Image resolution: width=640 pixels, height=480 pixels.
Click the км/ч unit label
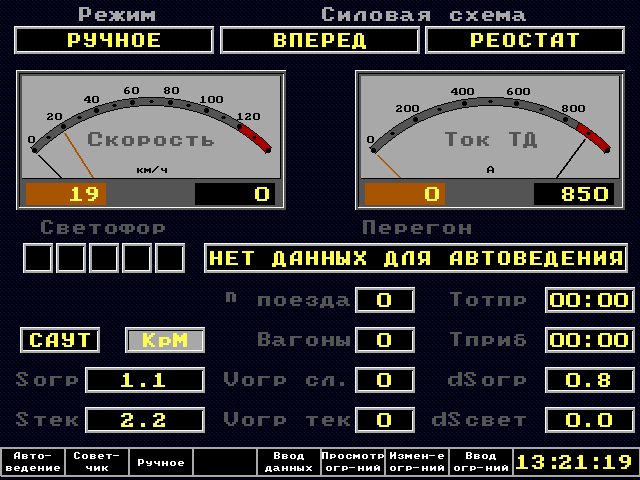point(152,170)
